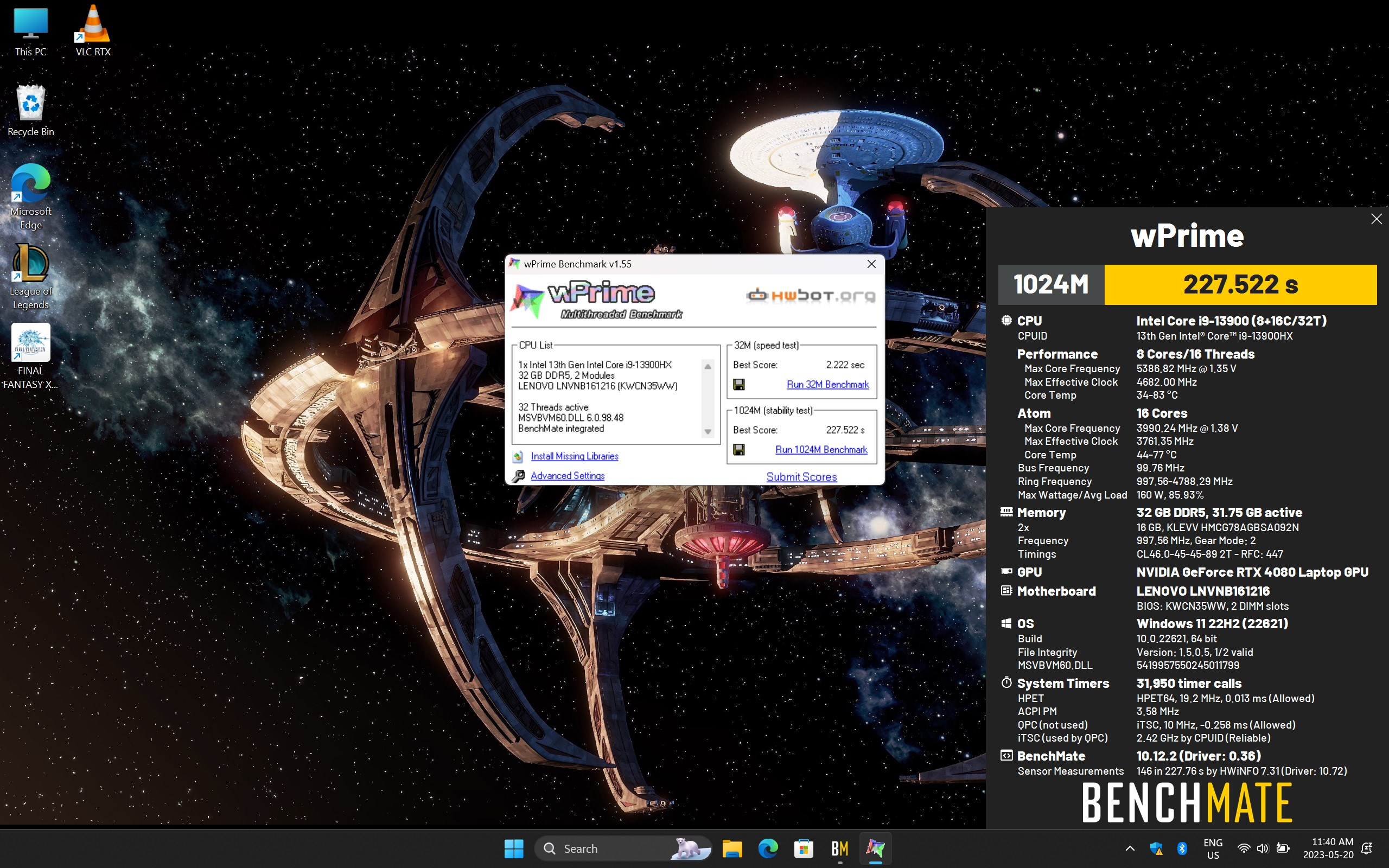This screenshot has height=868, width=1389.
Task: Open Windows Security tray icon
Action: coord(1156,848)
